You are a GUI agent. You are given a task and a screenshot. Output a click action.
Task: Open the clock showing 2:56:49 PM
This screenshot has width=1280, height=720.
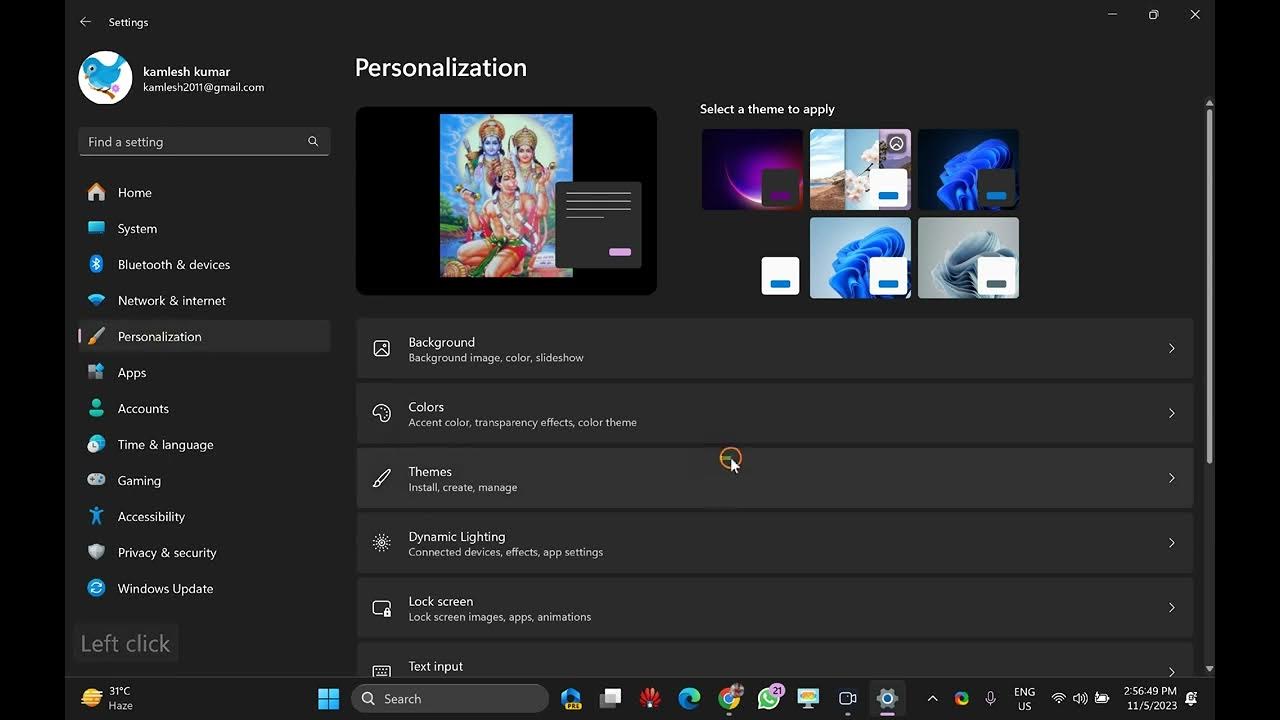click(x=1149, y=698)
